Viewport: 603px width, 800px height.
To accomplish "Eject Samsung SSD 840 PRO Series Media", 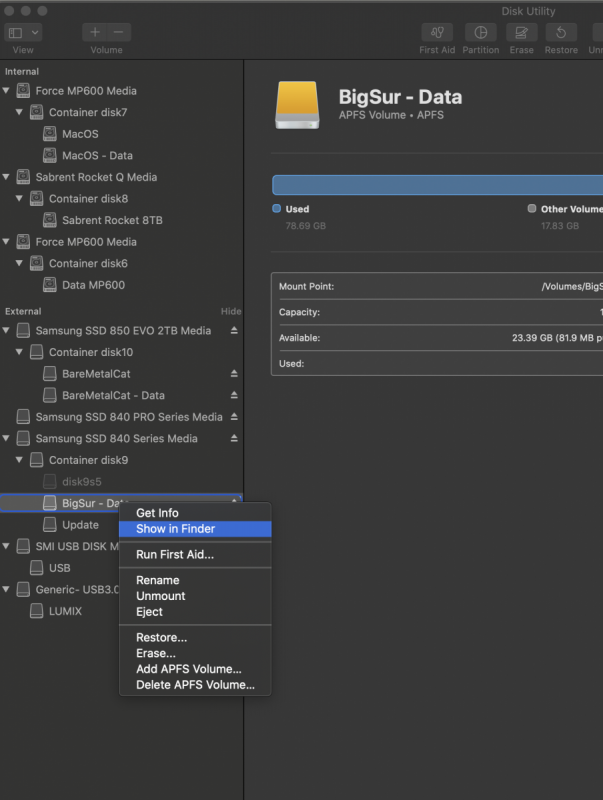I will 234,417.
